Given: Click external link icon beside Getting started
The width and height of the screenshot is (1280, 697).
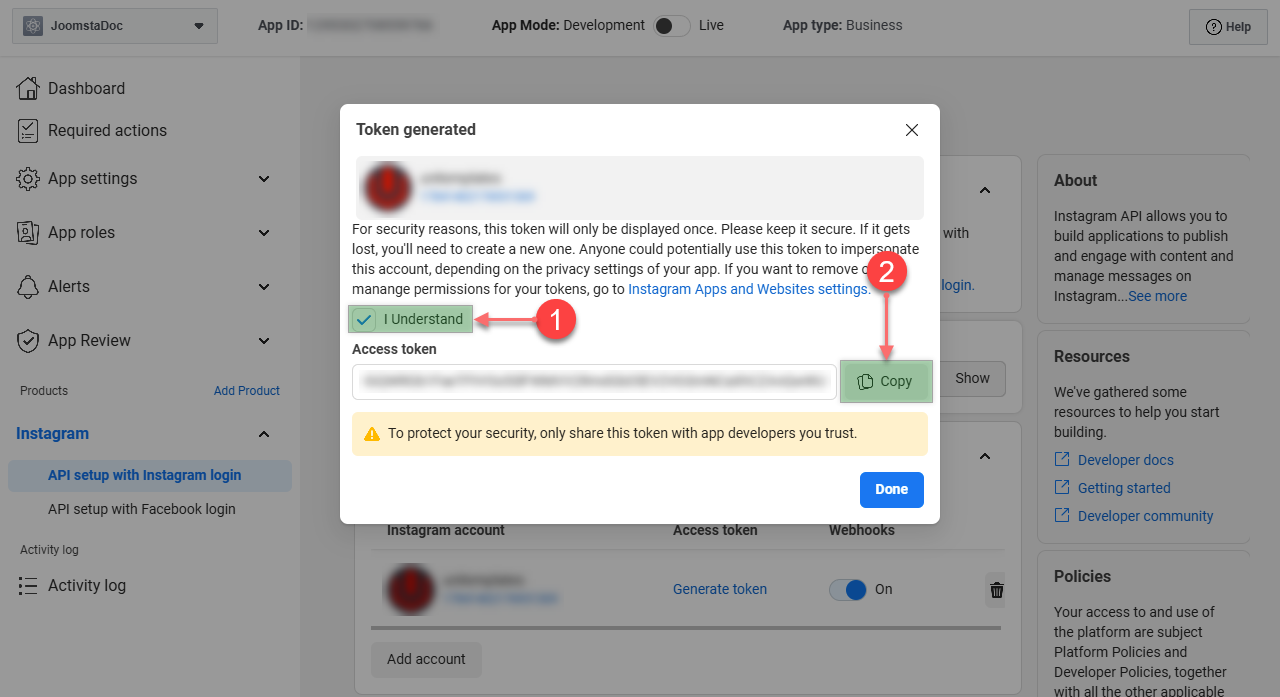Looking at the screenshot, I should pos(1062,488).
